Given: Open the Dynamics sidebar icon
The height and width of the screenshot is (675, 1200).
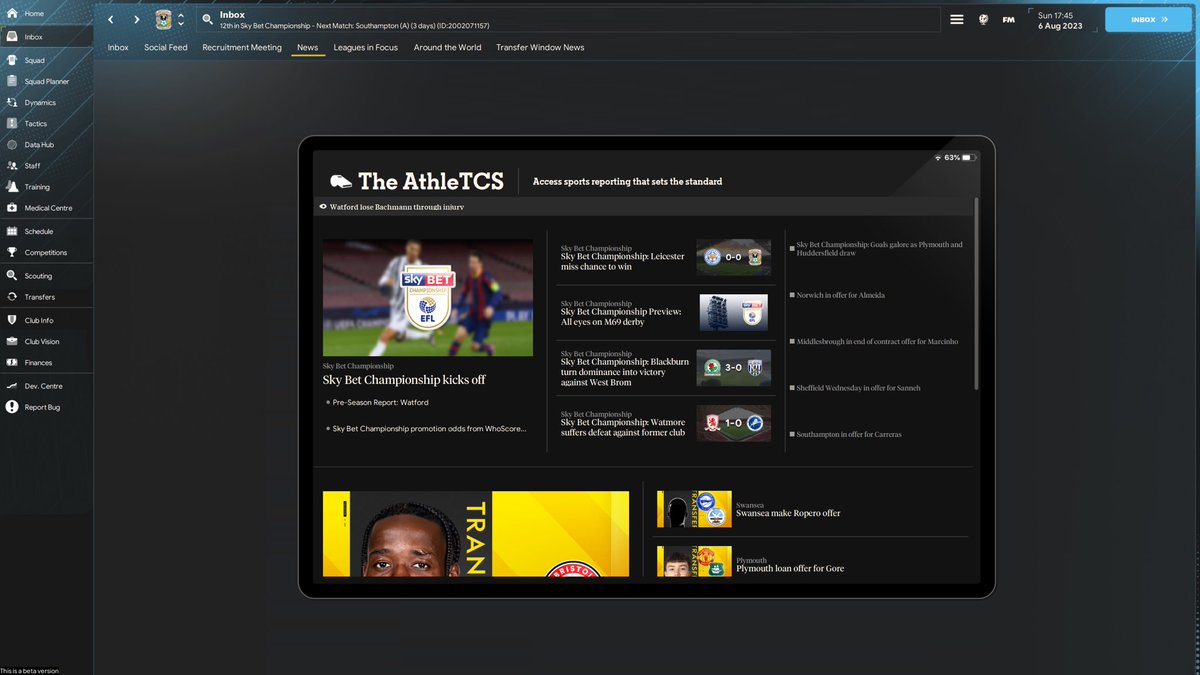Looking at the screenshot, I should coord(12,102).
